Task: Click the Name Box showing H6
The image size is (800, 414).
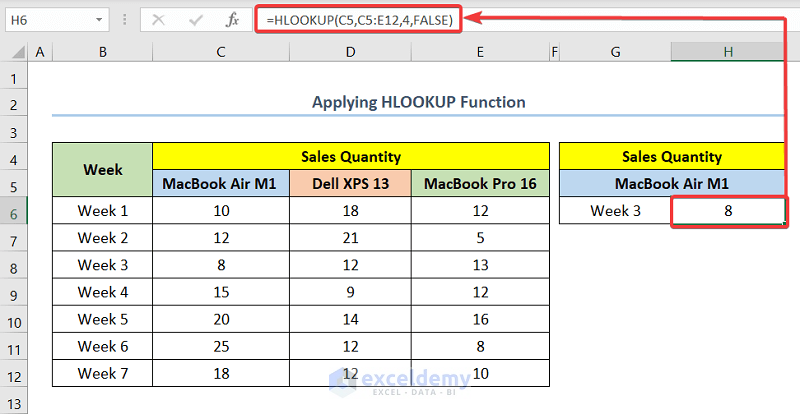Action: click(56, 20)
